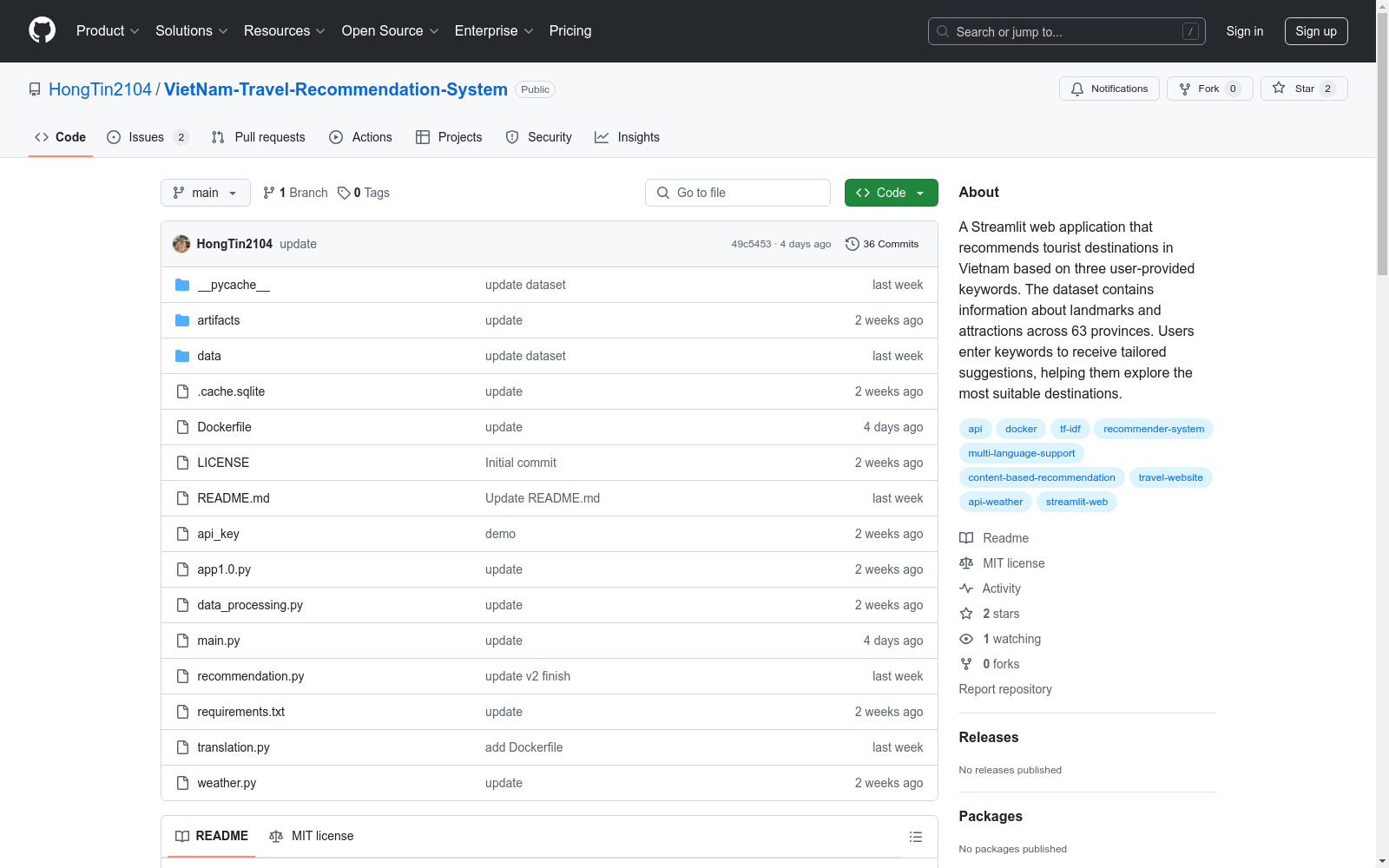Click the commit history clock icon
The width and height of the screenshot is (1389, 868).
[852, 244]
